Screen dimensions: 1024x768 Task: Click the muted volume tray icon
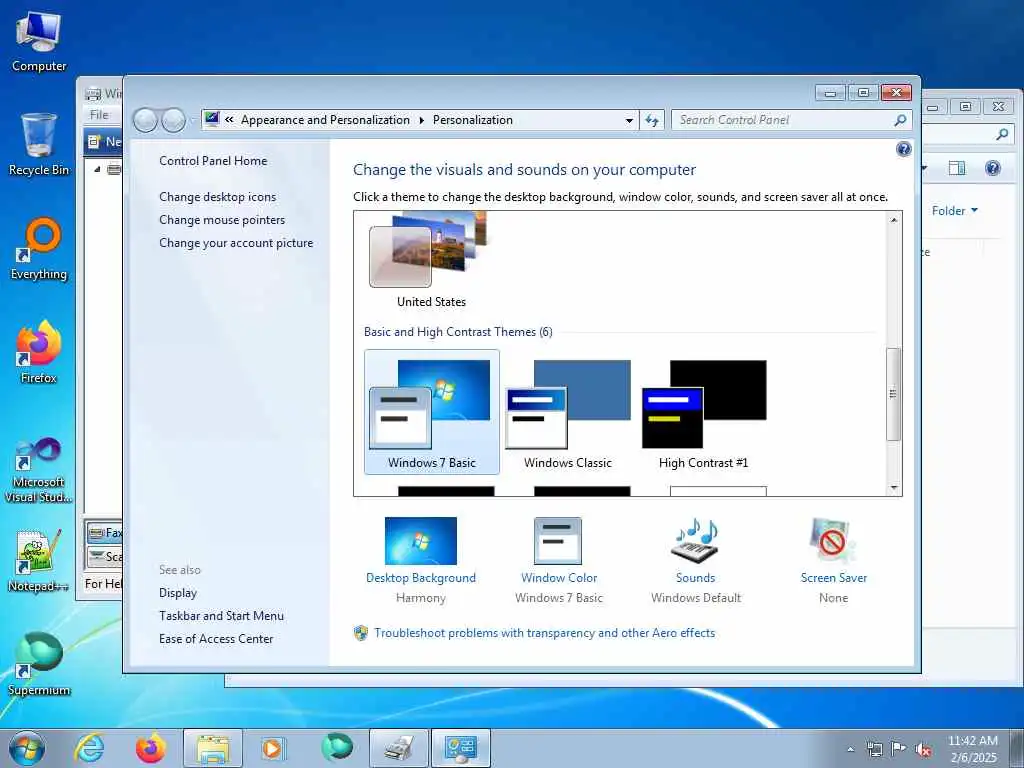923,749
